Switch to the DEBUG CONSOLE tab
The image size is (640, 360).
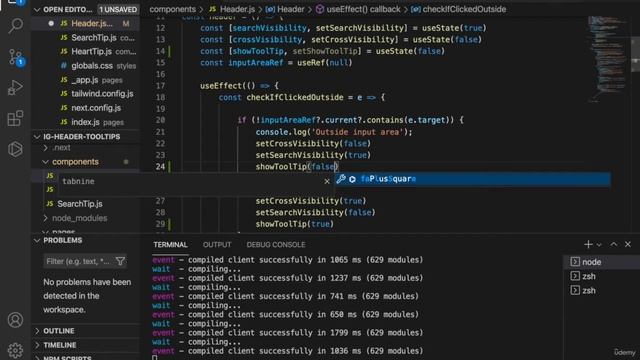point(276,244)
